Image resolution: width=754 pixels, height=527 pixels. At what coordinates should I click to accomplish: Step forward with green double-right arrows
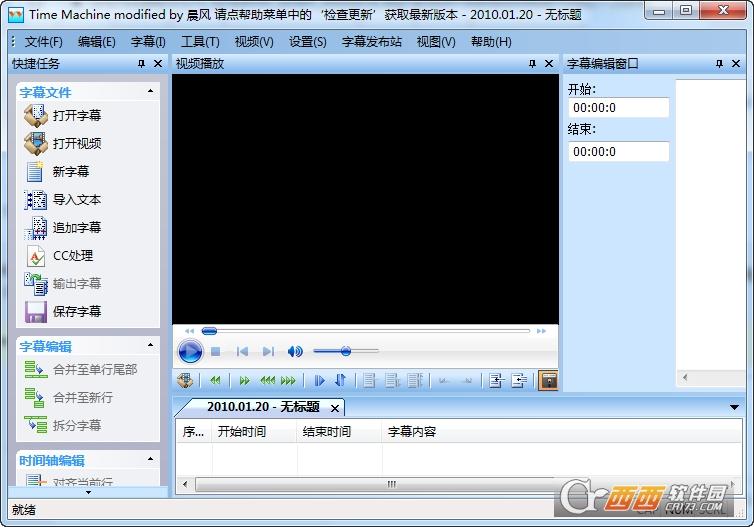[x=244, y=381]
